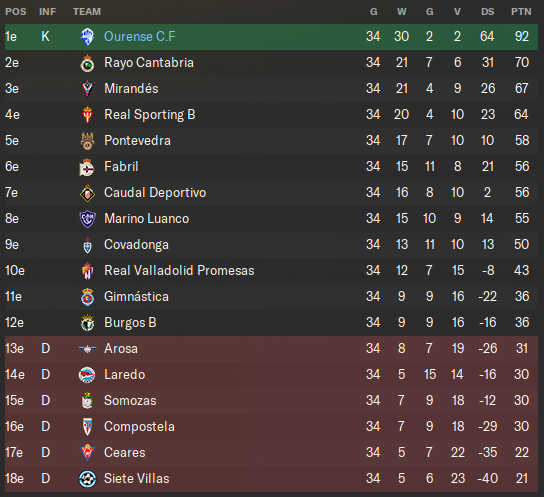Viewport: 544px width, 497px height.
Task: Click the TEAM column header
Action: (x=87, y=12)
